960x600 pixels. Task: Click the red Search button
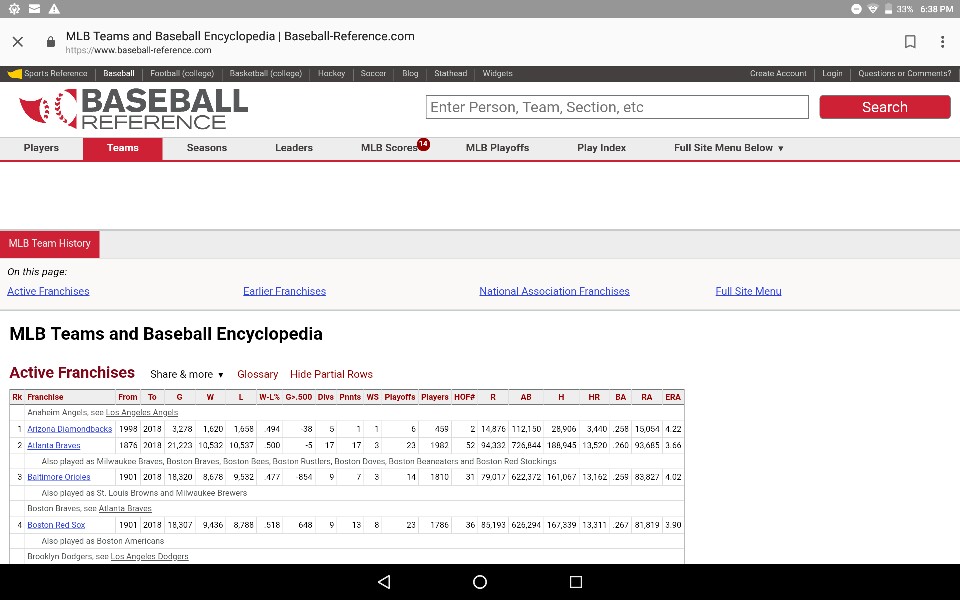[884, 107]
